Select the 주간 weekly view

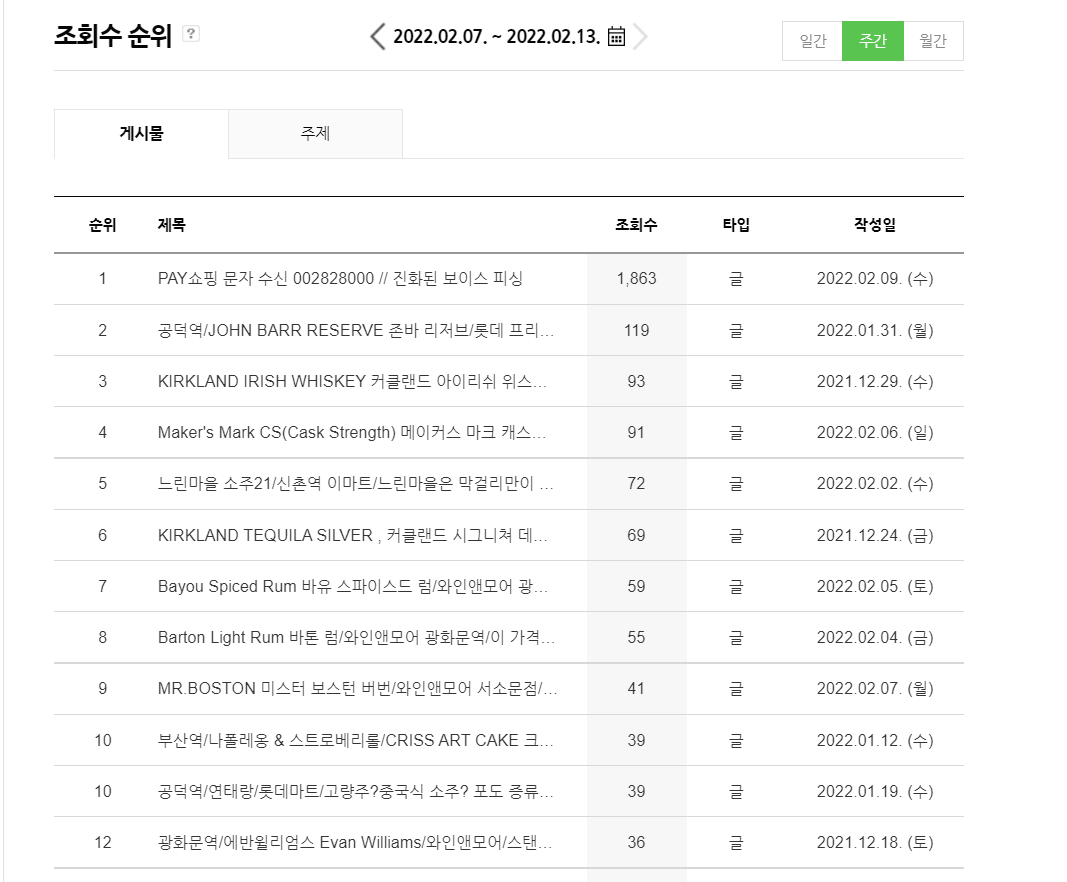873,41
